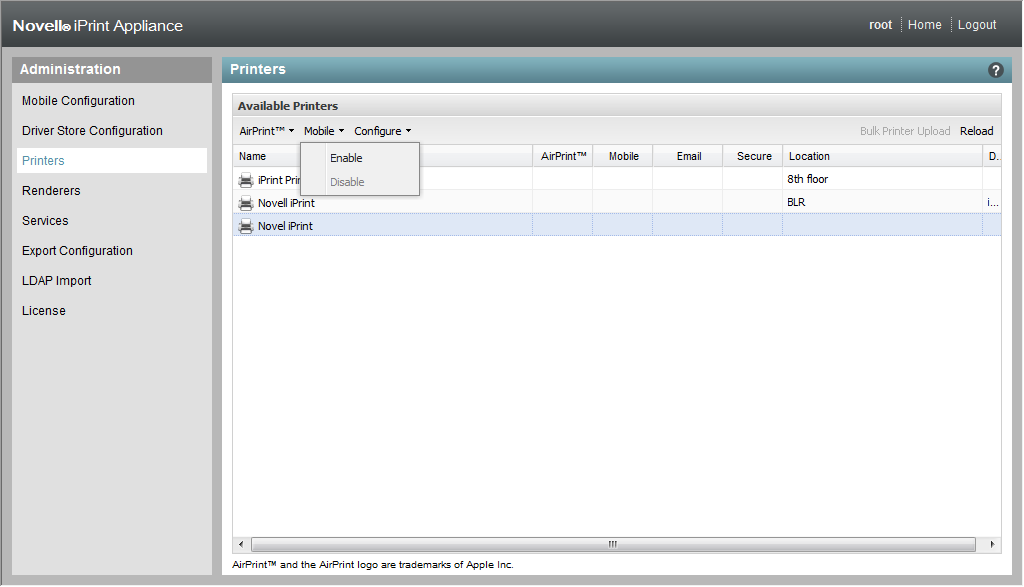Go to Home link
This screenshot has height=587, width=1024.
coord(924,25)
